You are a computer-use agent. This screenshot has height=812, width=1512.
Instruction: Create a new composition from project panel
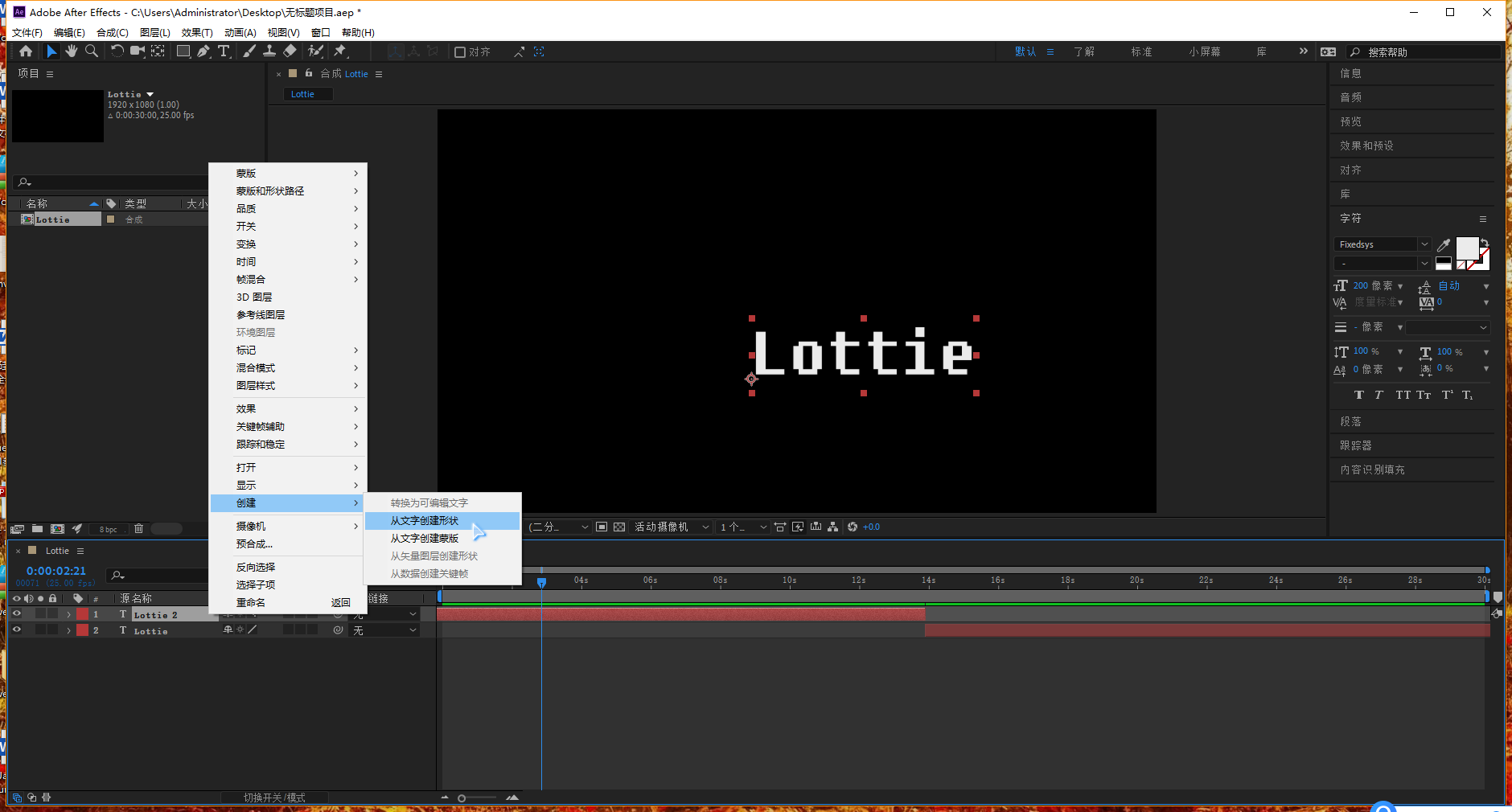pyautogui.click(x=57, y=529)
